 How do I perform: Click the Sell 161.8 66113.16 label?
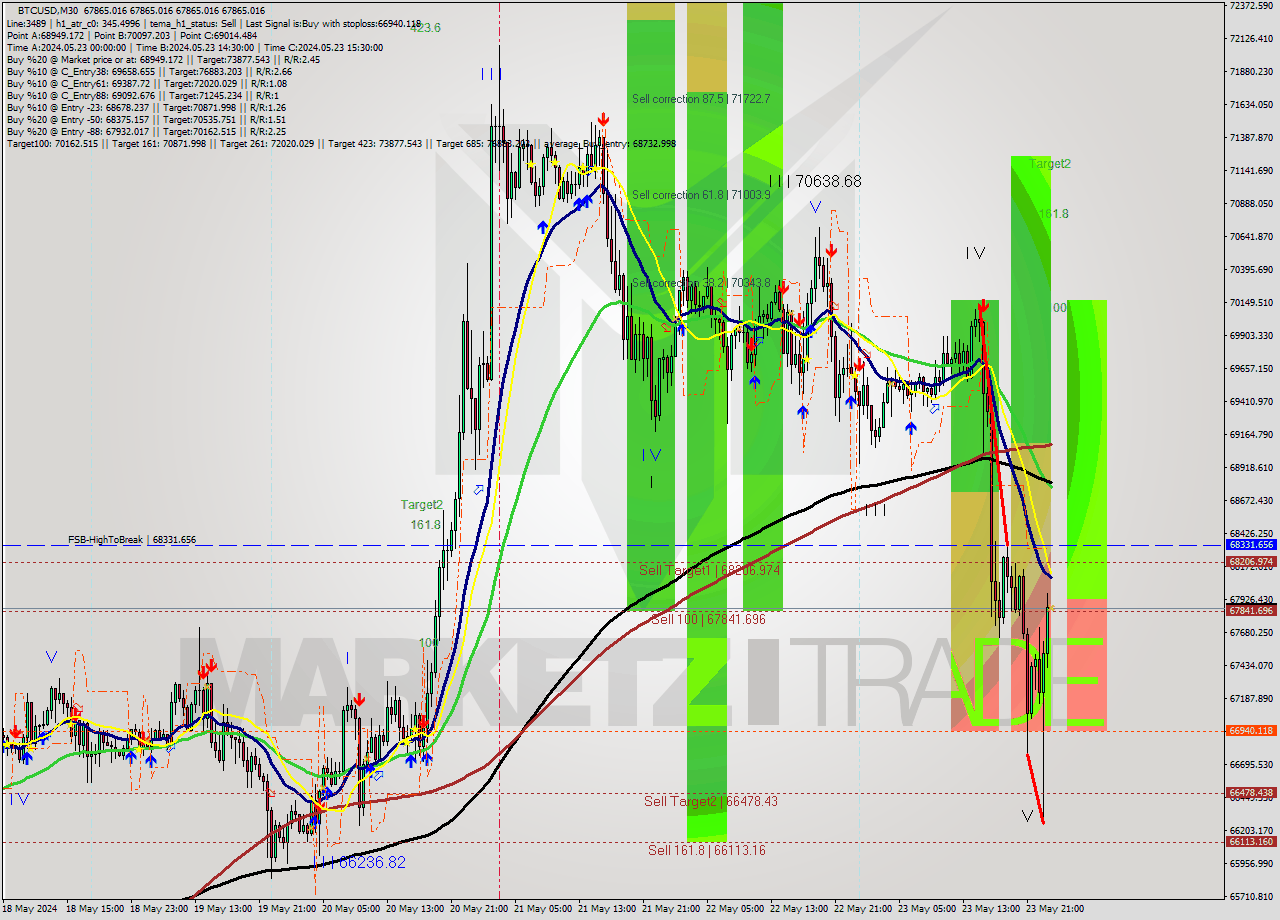(x=706, y=850)
